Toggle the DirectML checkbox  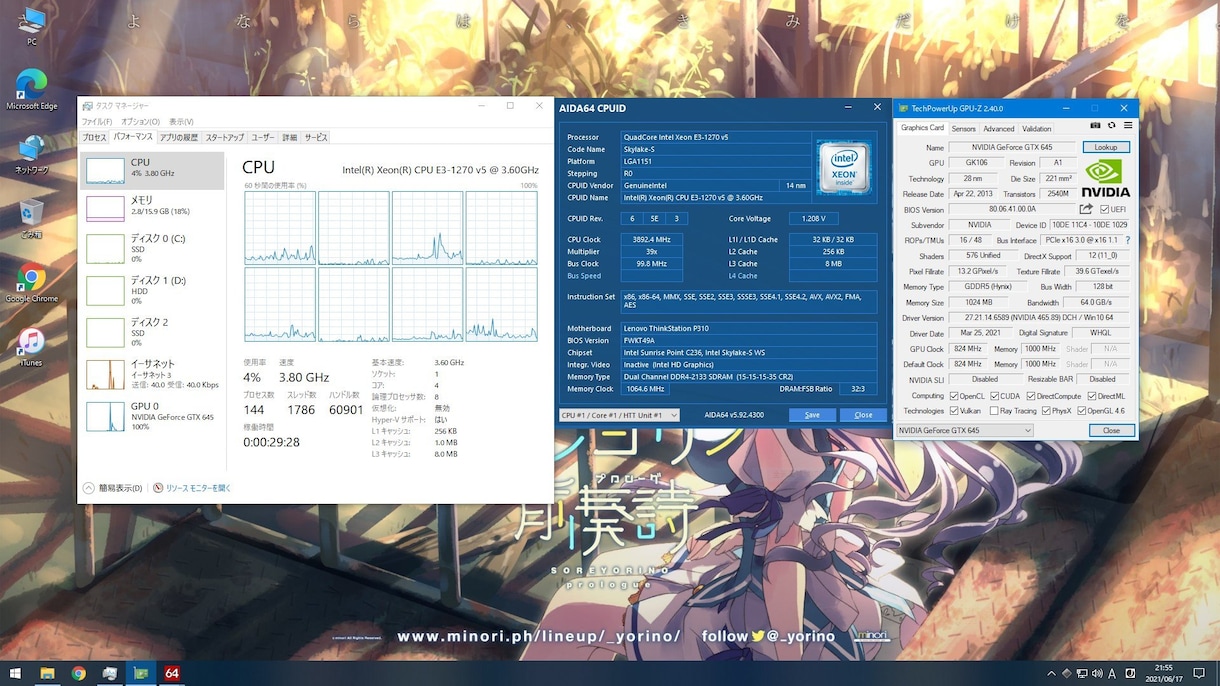[x=1091, y=396]
